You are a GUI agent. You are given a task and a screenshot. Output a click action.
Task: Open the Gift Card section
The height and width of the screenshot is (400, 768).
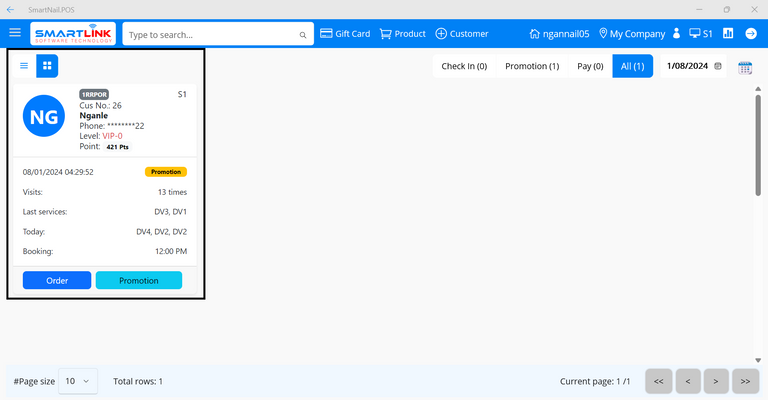click(x=345, y=34)
